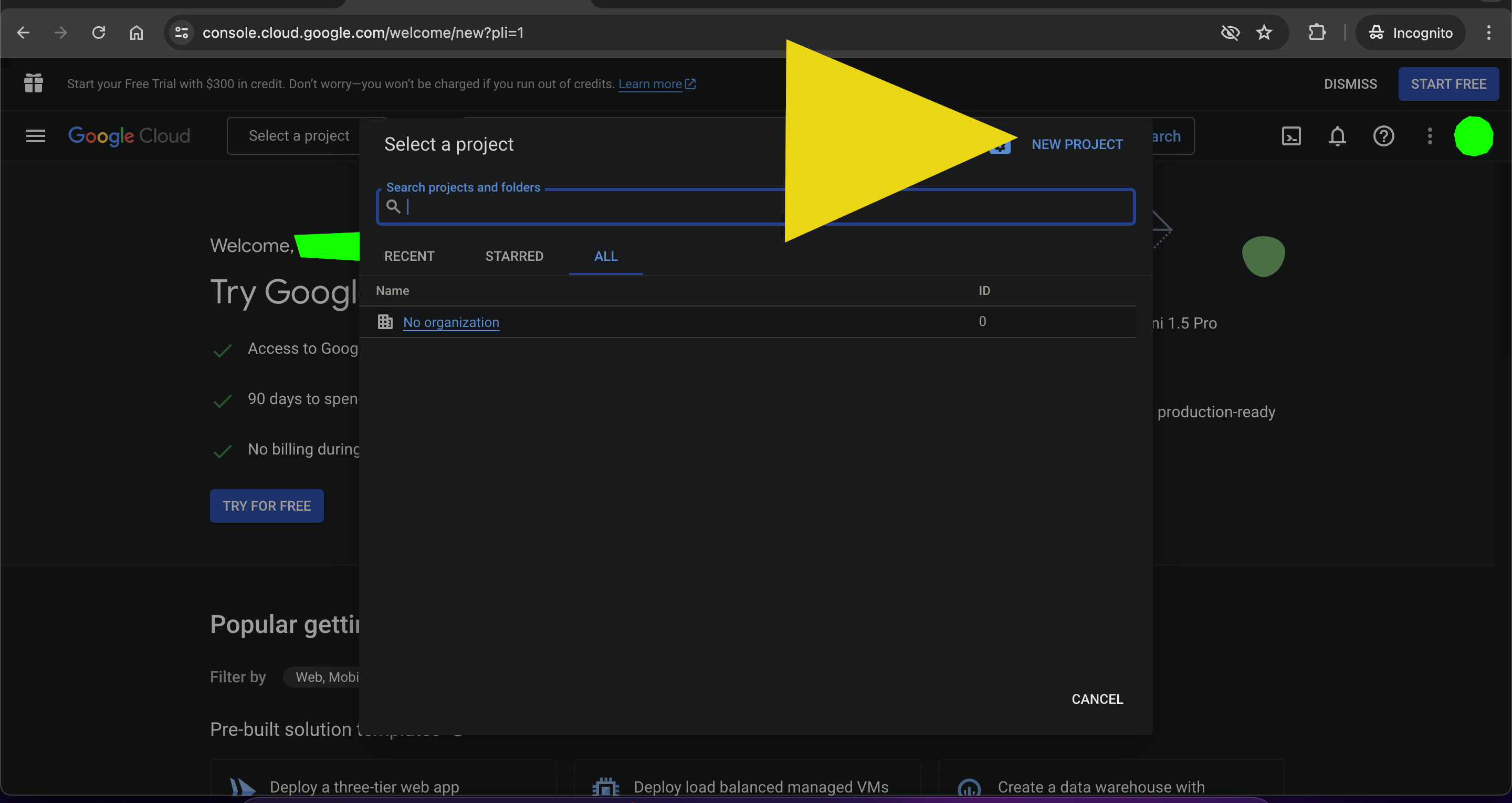Click the TRY FOR FREE button
The height and width of the screenshot is (803, 1512).
[x=267, y=506]
